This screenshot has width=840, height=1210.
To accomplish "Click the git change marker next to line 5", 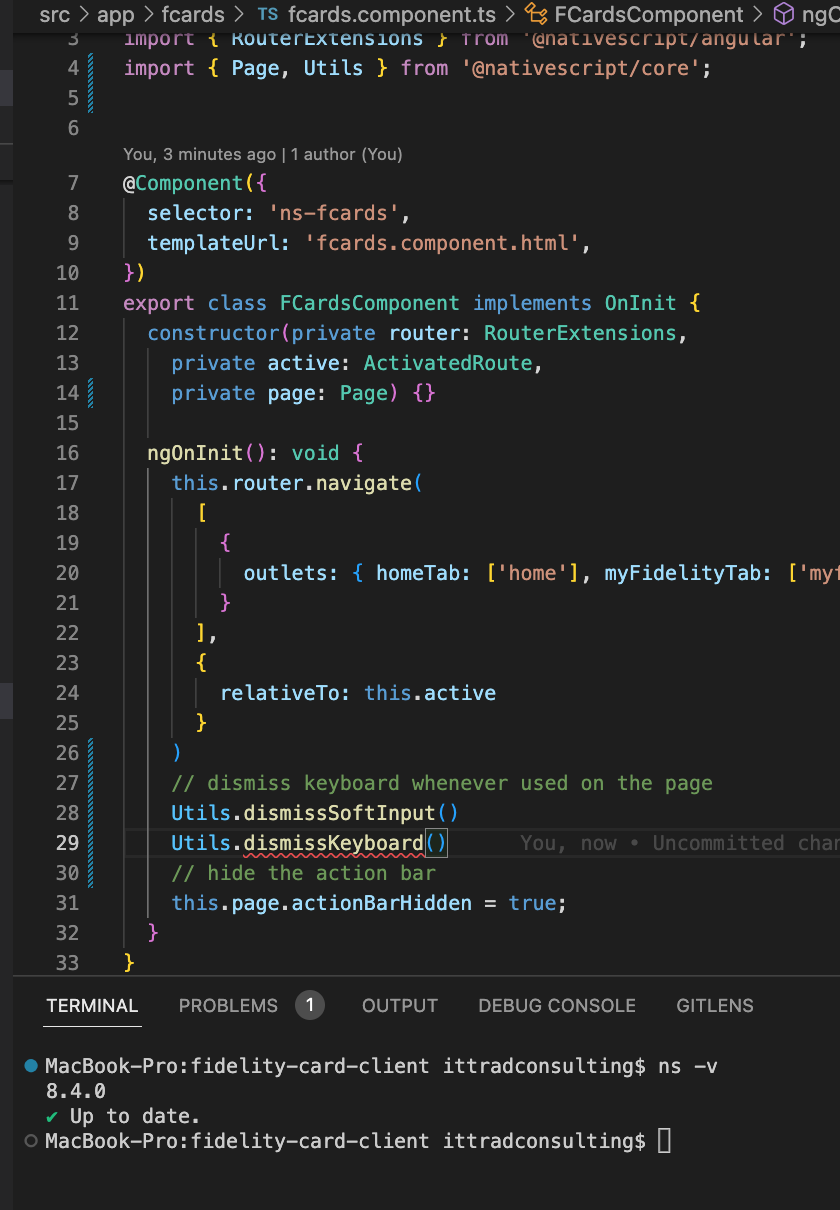I will [90, 97].
